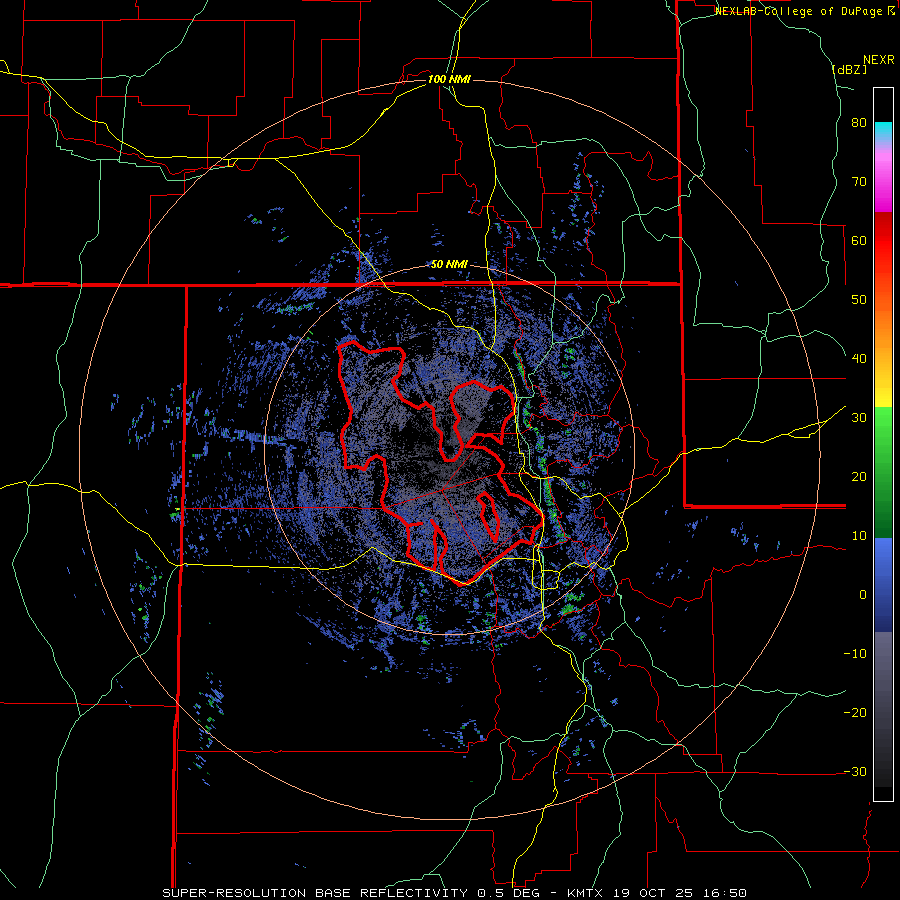Click the -30 value on the dBZ scale

point(855,771)
